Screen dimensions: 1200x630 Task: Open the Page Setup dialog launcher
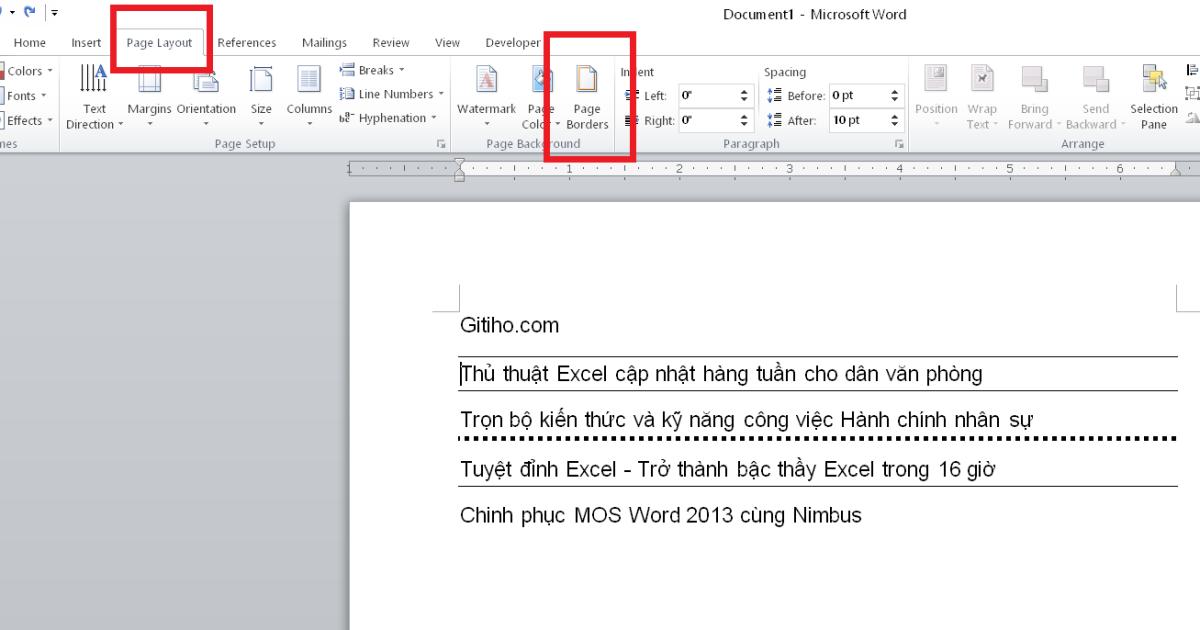441,145
